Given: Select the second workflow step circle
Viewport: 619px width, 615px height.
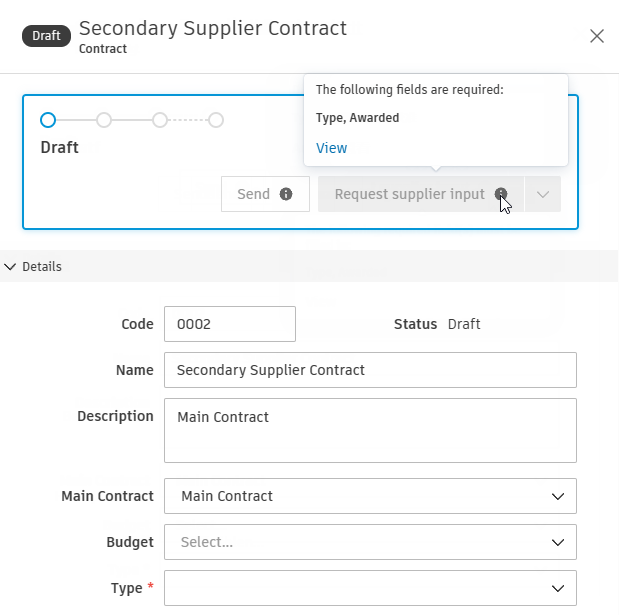Looking at the screenshot, I should click(104, 120).
